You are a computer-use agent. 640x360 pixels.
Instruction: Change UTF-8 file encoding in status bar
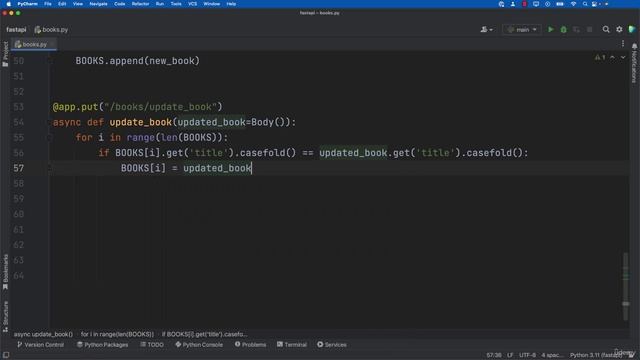tap(527, 355)
